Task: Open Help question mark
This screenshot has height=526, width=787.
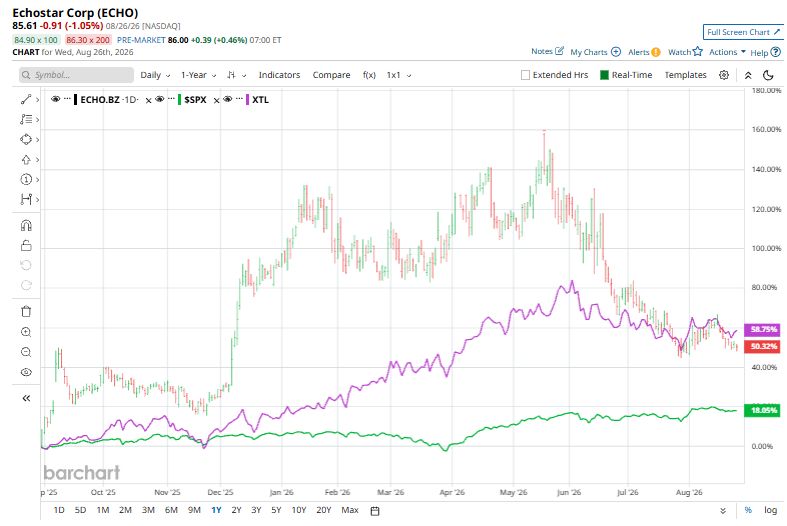Action: coord(775,52)
